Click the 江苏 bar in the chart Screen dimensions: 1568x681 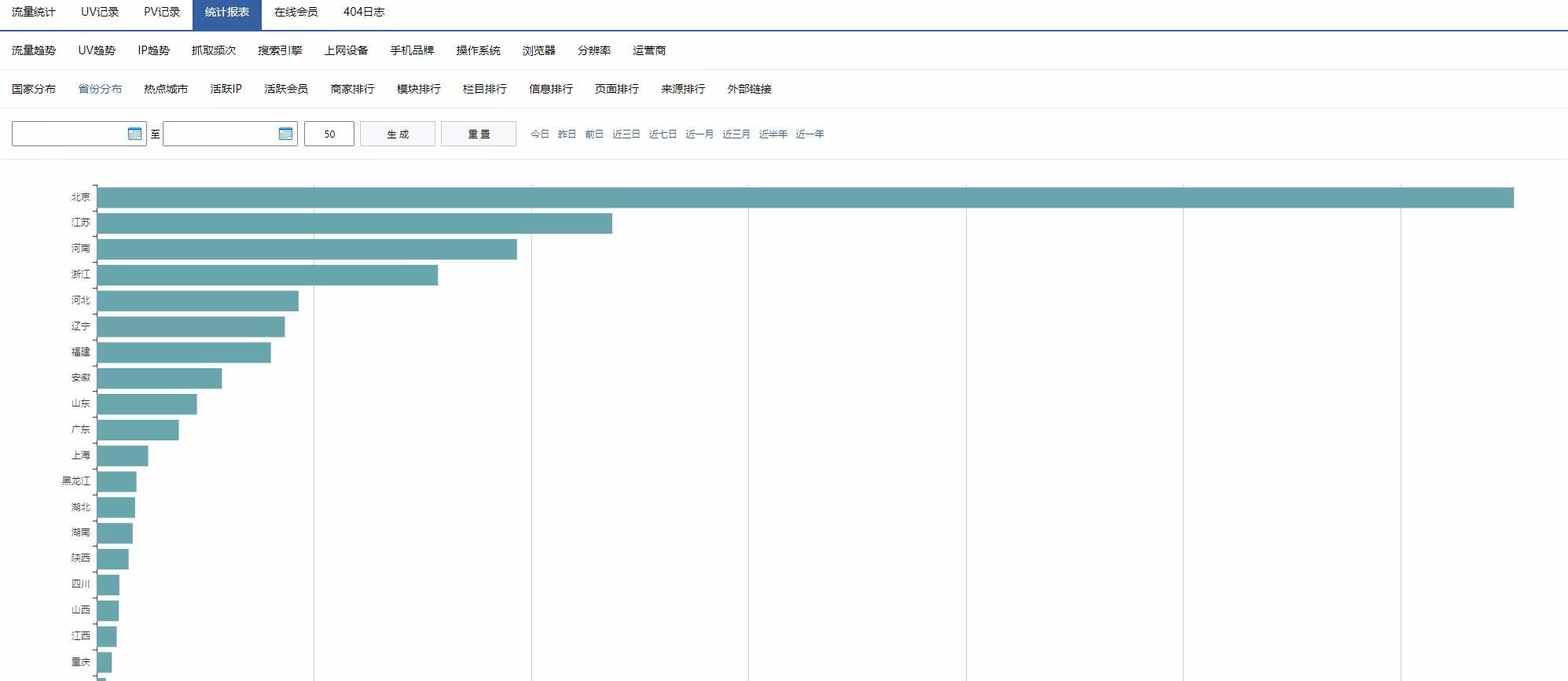click(354, 223)
